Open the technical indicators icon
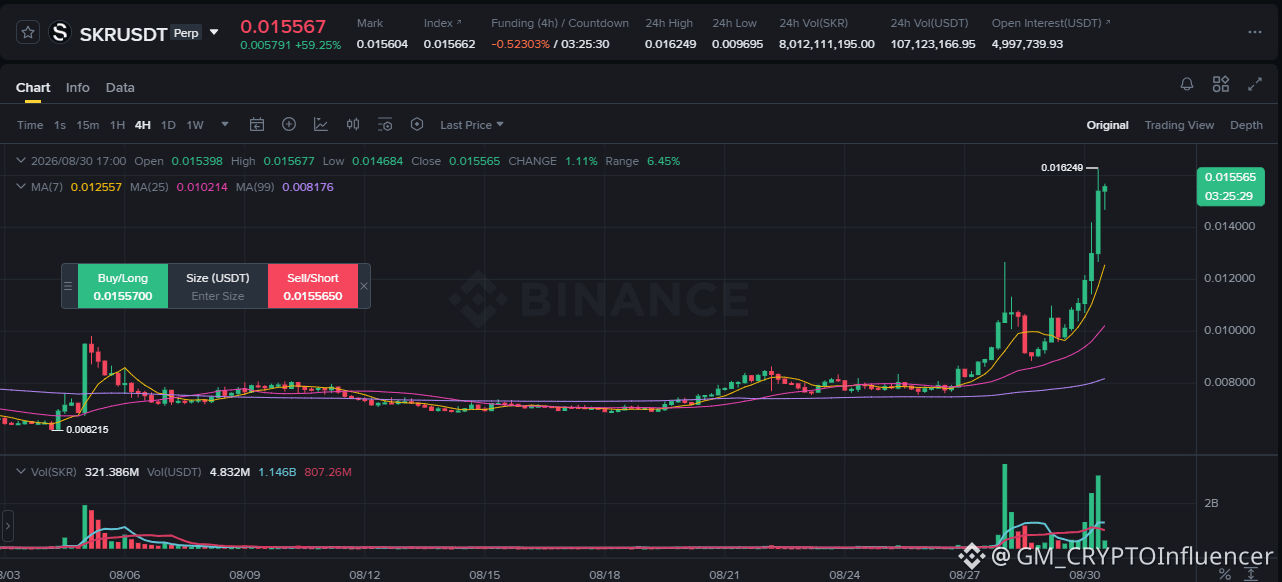The height and width of the screenshot is (582, 1282). [321, 125]
